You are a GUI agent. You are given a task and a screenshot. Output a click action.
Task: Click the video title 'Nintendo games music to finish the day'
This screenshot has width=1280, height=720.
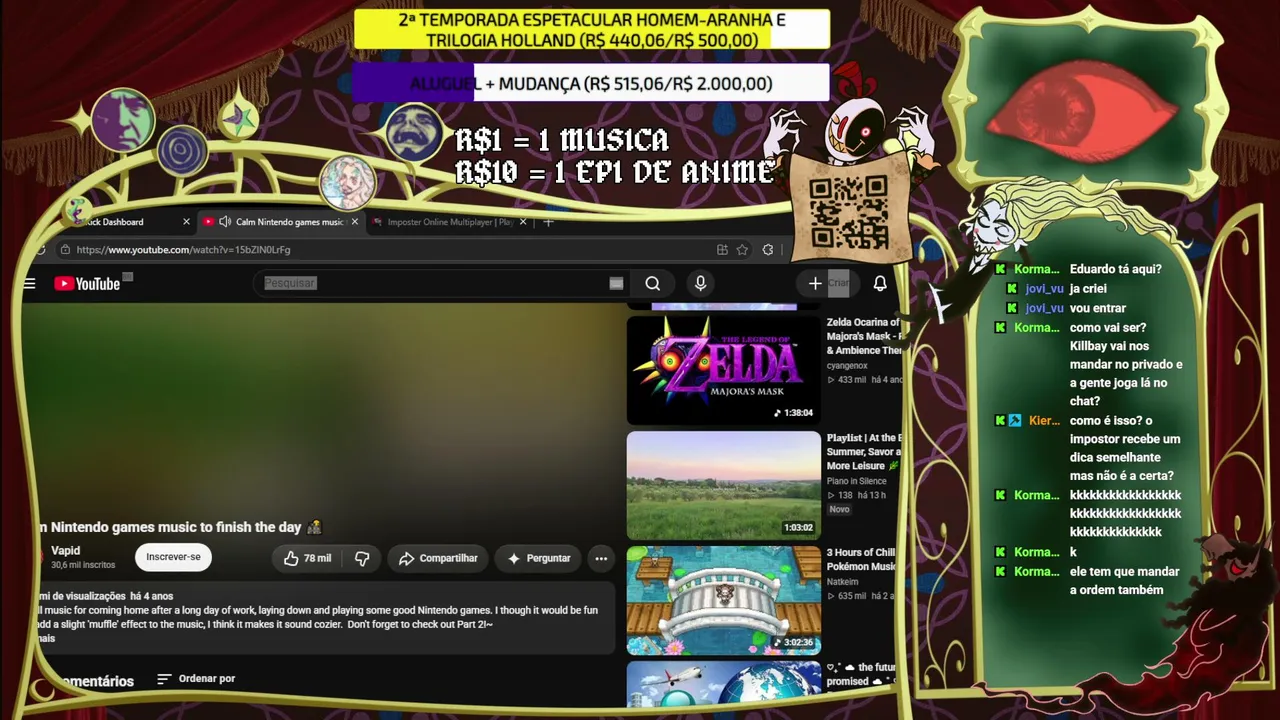point(176,527)
